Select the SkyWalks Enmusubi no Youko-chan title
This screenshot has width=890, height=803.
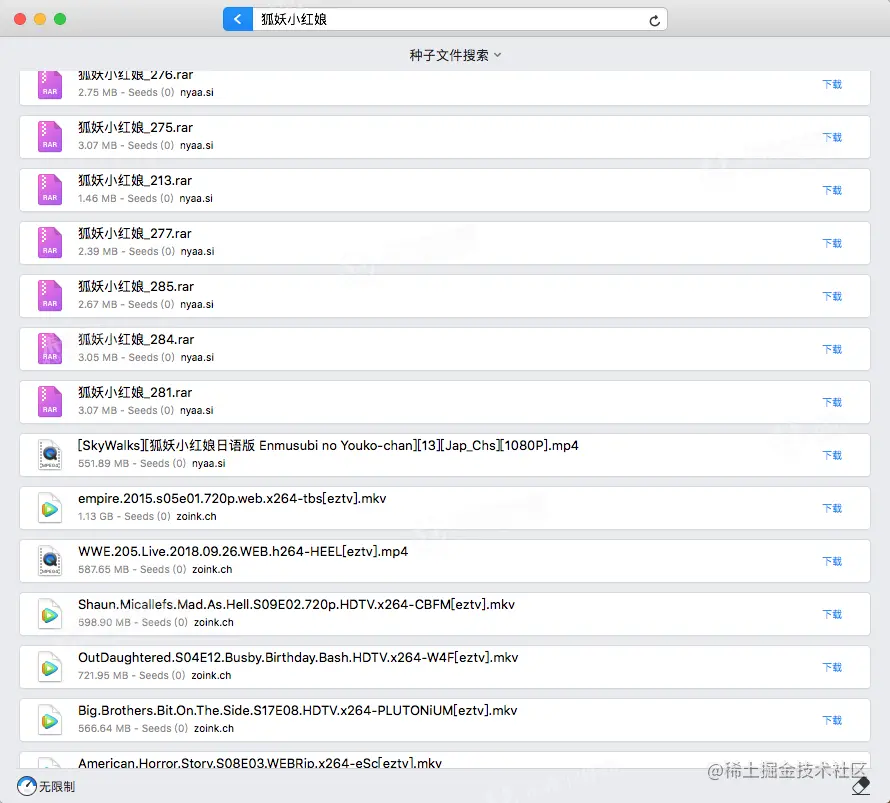point(328,445)
